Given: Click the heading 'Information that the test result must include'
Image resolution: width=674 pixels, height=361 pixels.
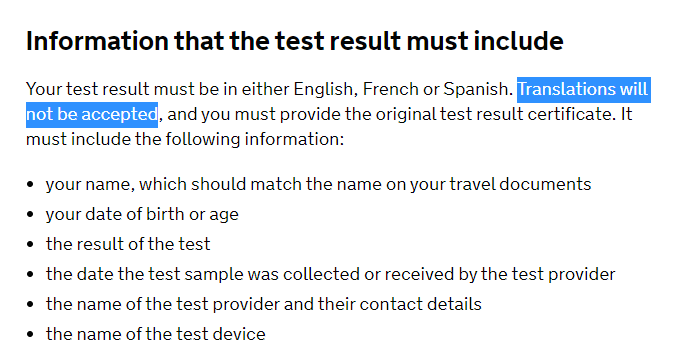Looking at the screenshot, I should (x=294, y=41).
